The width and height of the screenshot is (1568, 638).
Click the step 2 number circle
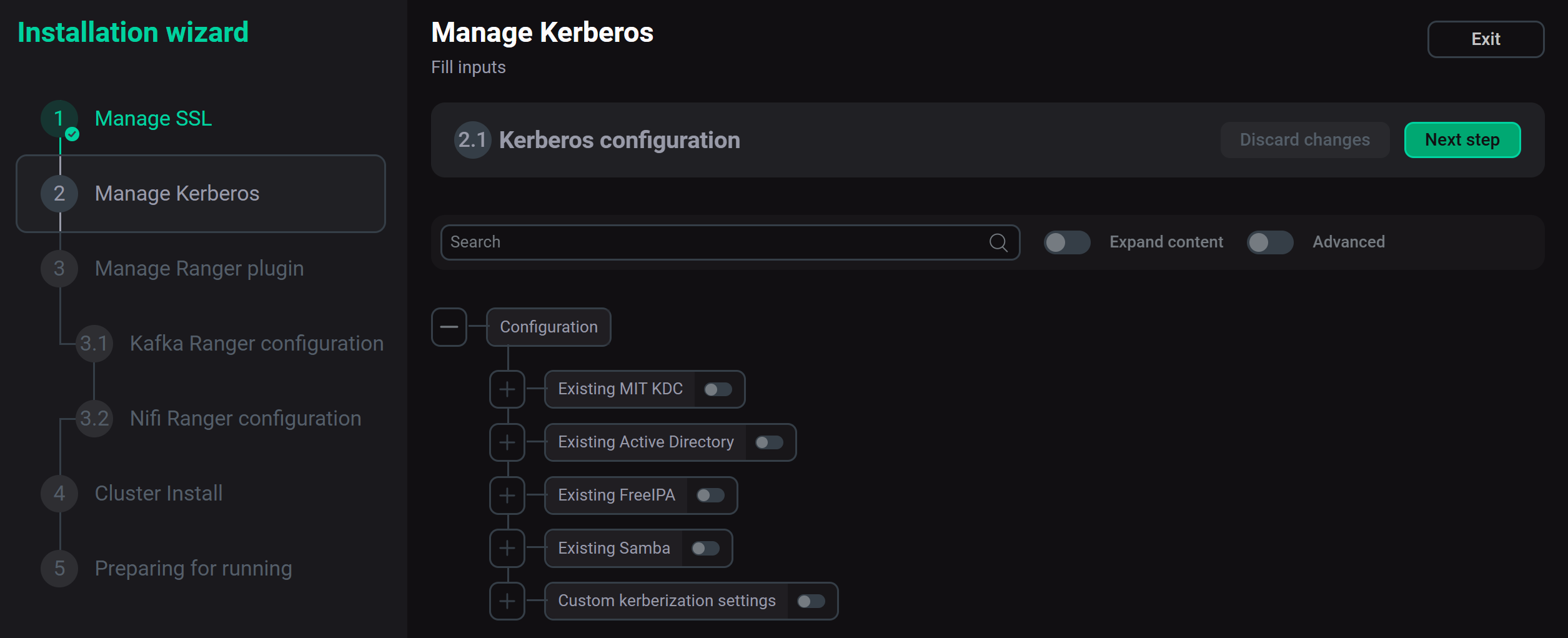pos(59,194)
